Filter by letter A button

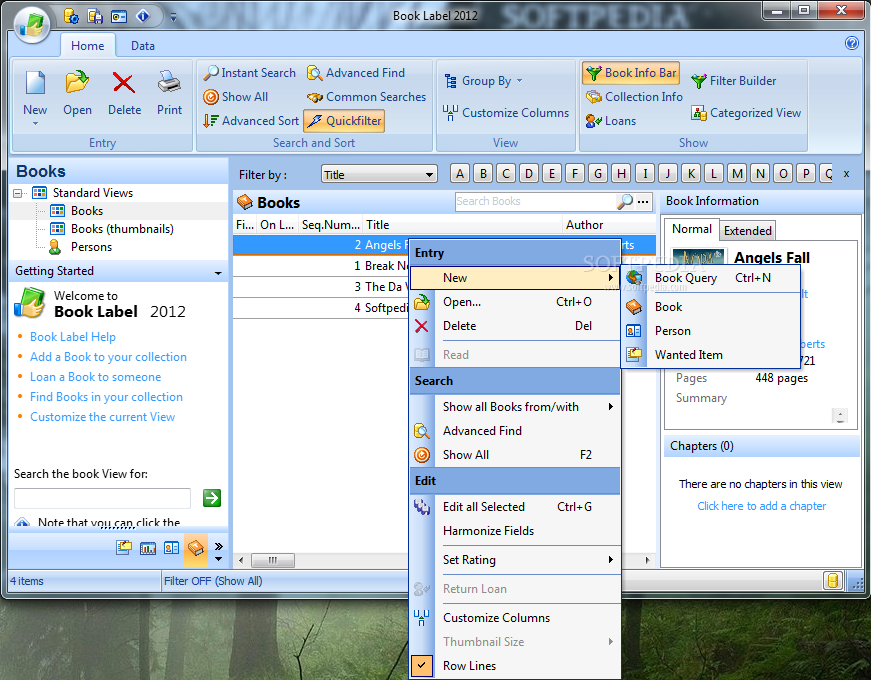(x=460, y=174)
